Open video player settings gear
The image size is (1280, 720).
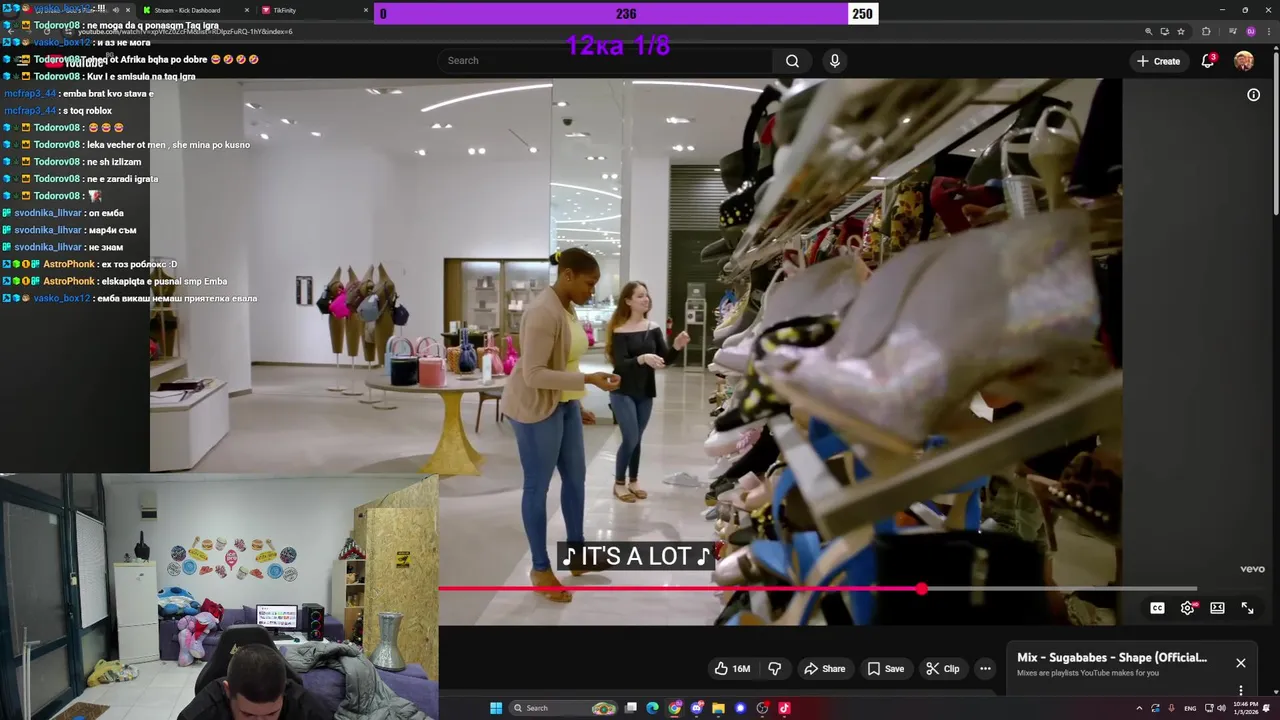(x=1187, y=608)
